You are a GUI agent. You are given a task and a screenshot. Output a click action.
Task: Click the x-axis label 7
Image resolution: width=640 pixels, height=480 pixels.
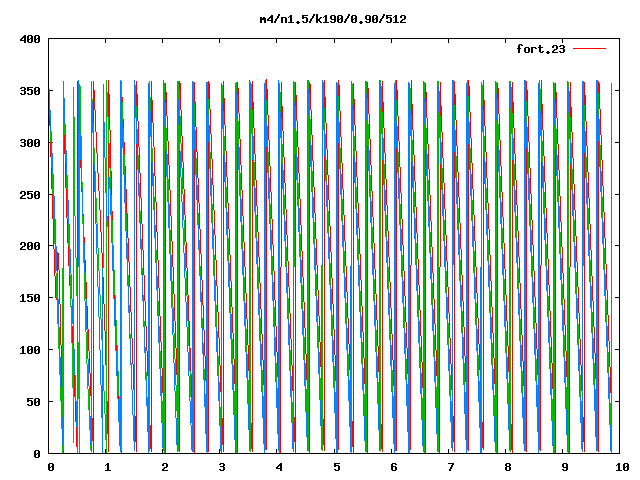point(451,467)
